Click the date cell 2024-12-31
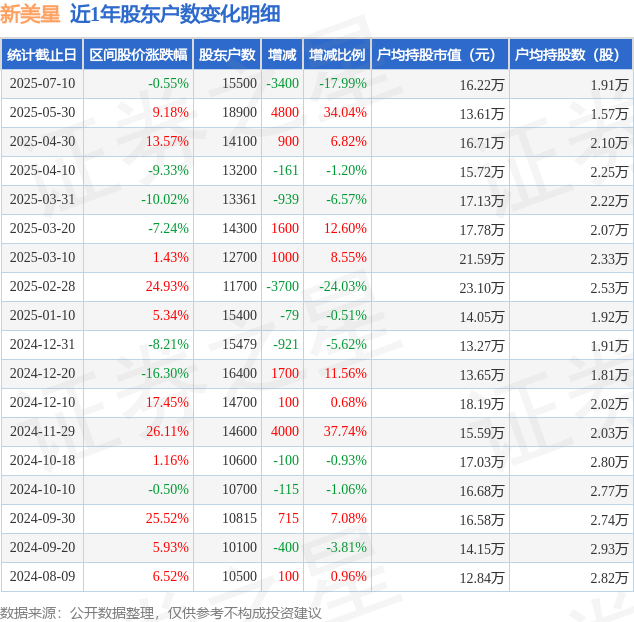634x622 pixels. (x=42, y=345)
